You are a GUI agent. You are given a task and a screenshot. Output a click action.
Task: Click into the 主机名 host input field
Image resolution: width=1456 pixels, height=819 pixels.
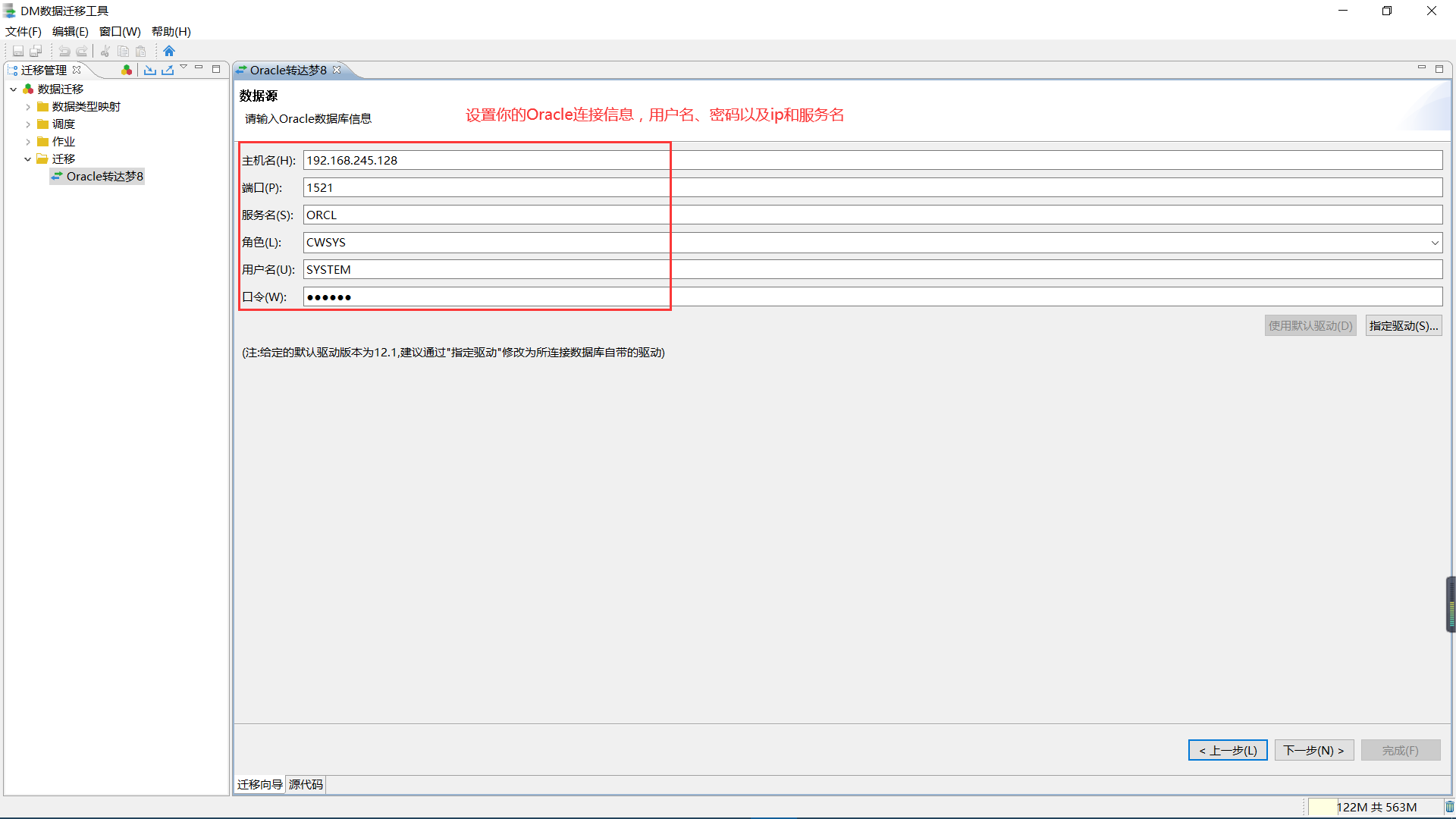[872, 160]
